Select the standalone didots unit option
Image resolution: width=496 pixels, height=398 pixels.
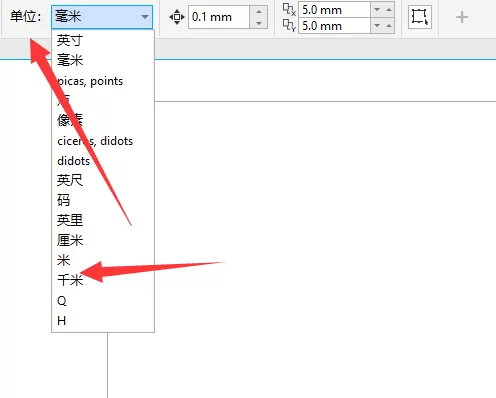click(103, 161)
